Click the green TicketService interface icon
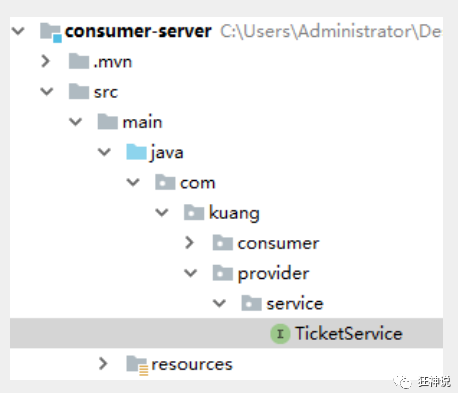The image size is (458, 393). coord(280,334)
